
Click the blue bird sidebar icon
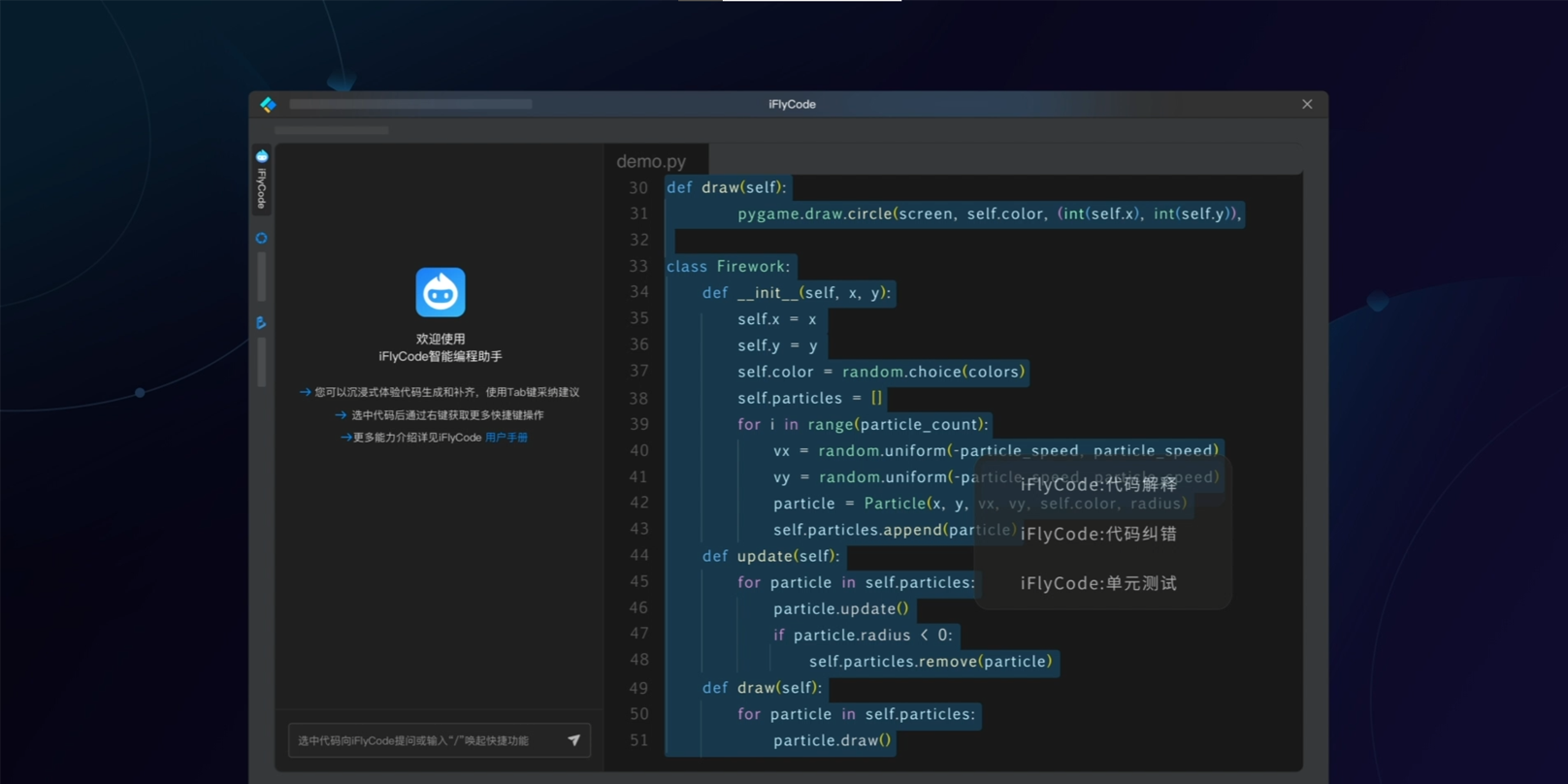click(262, 323)
